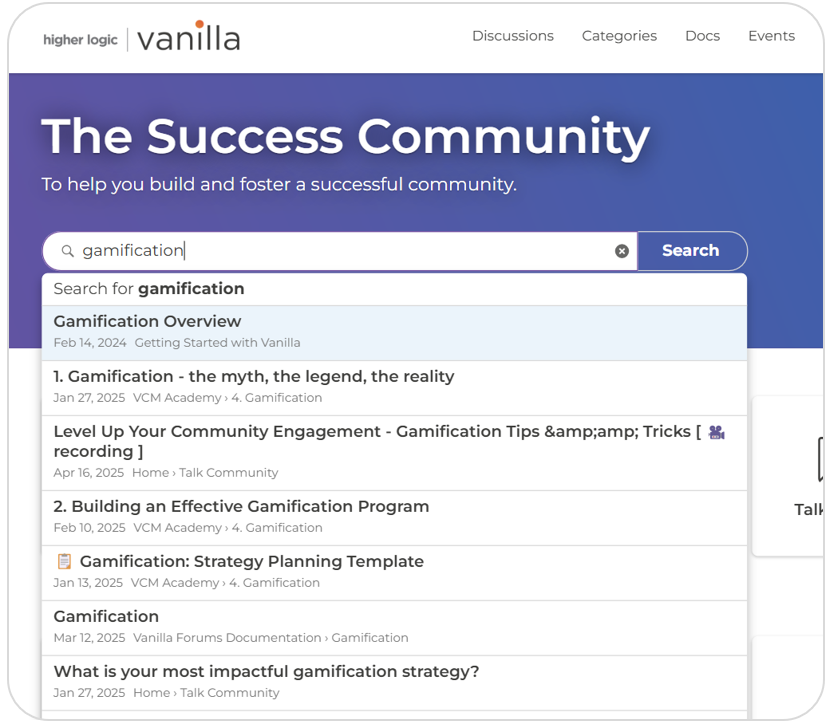832x726 pixels.
Task: View the Events page
Action: point(771,36)
